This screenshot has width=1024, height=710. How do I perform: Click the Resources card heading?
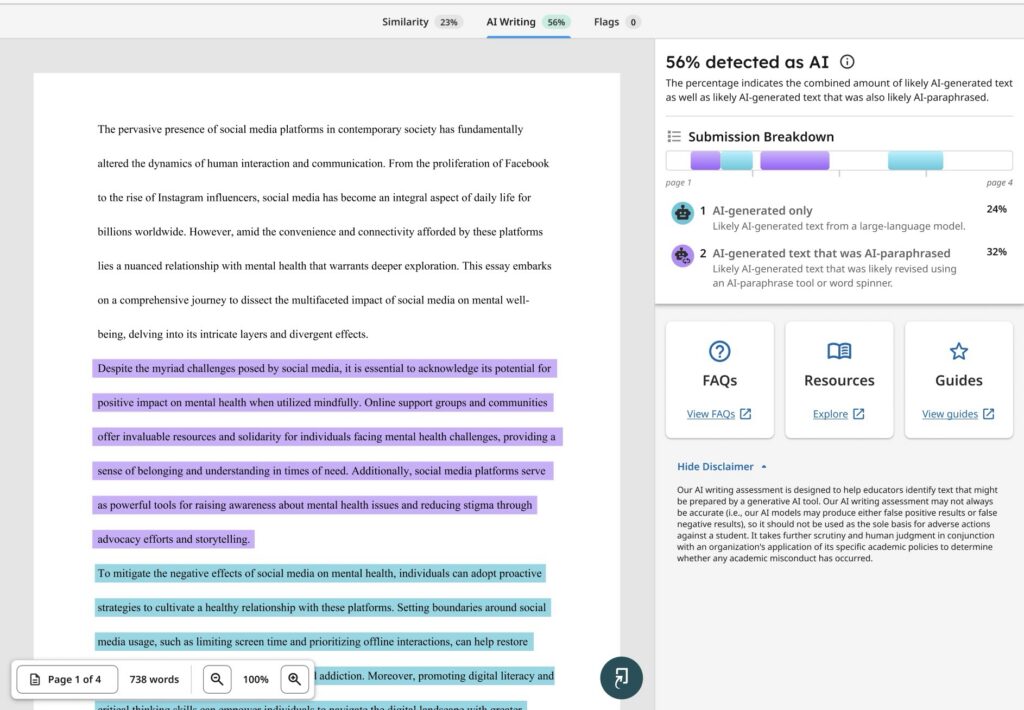coord(839,380)
